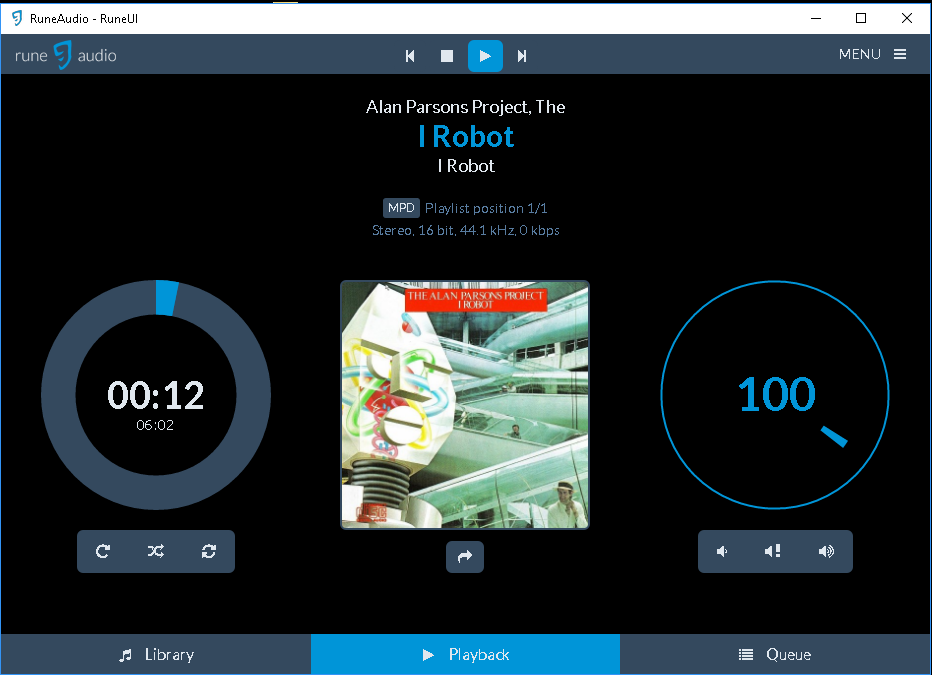Click the RuneAudio logo
The width and height of the screenshot is (932, 675).
click(x=66, y=55)
